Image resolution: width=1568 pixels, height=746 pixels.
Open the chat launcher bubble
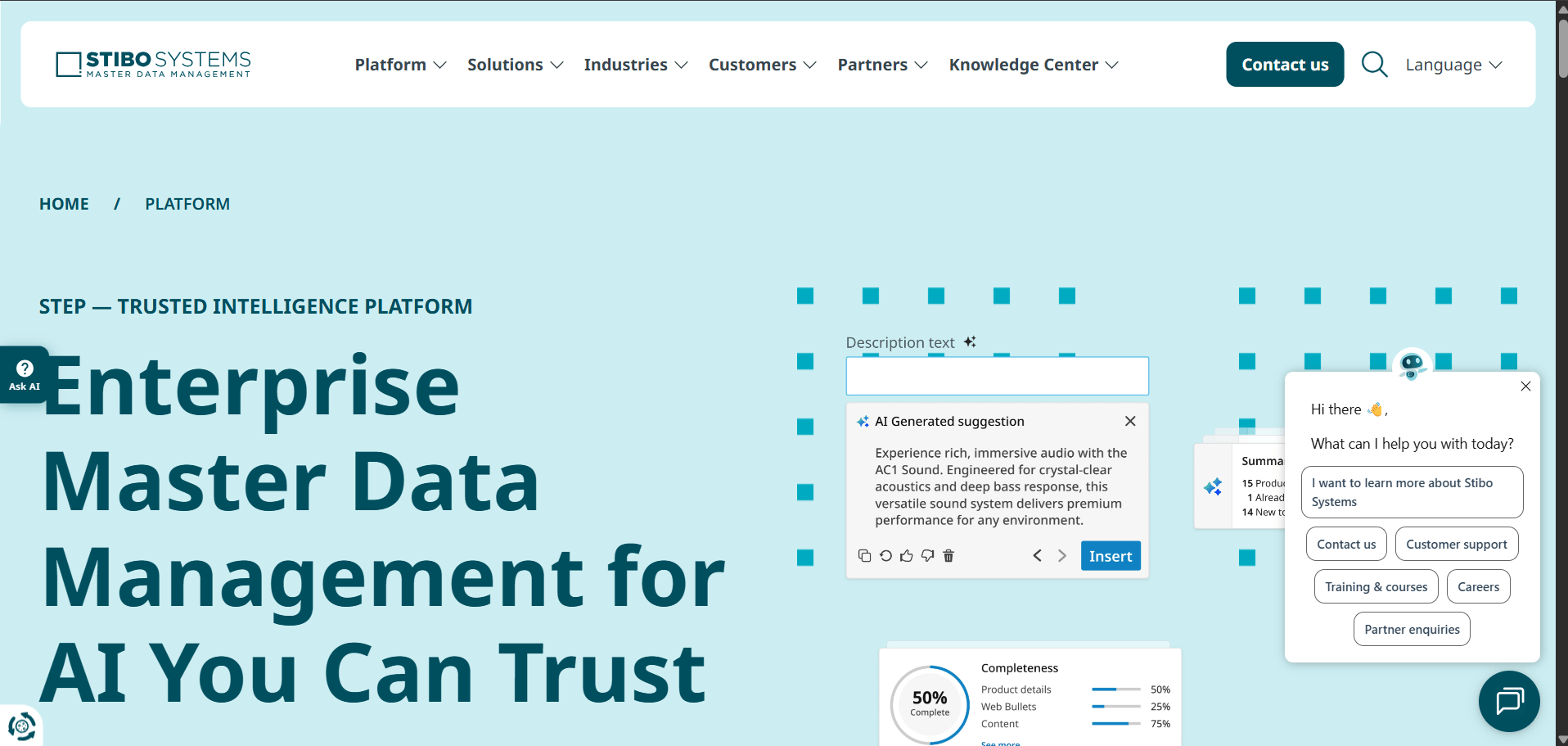coord(1508,701)
